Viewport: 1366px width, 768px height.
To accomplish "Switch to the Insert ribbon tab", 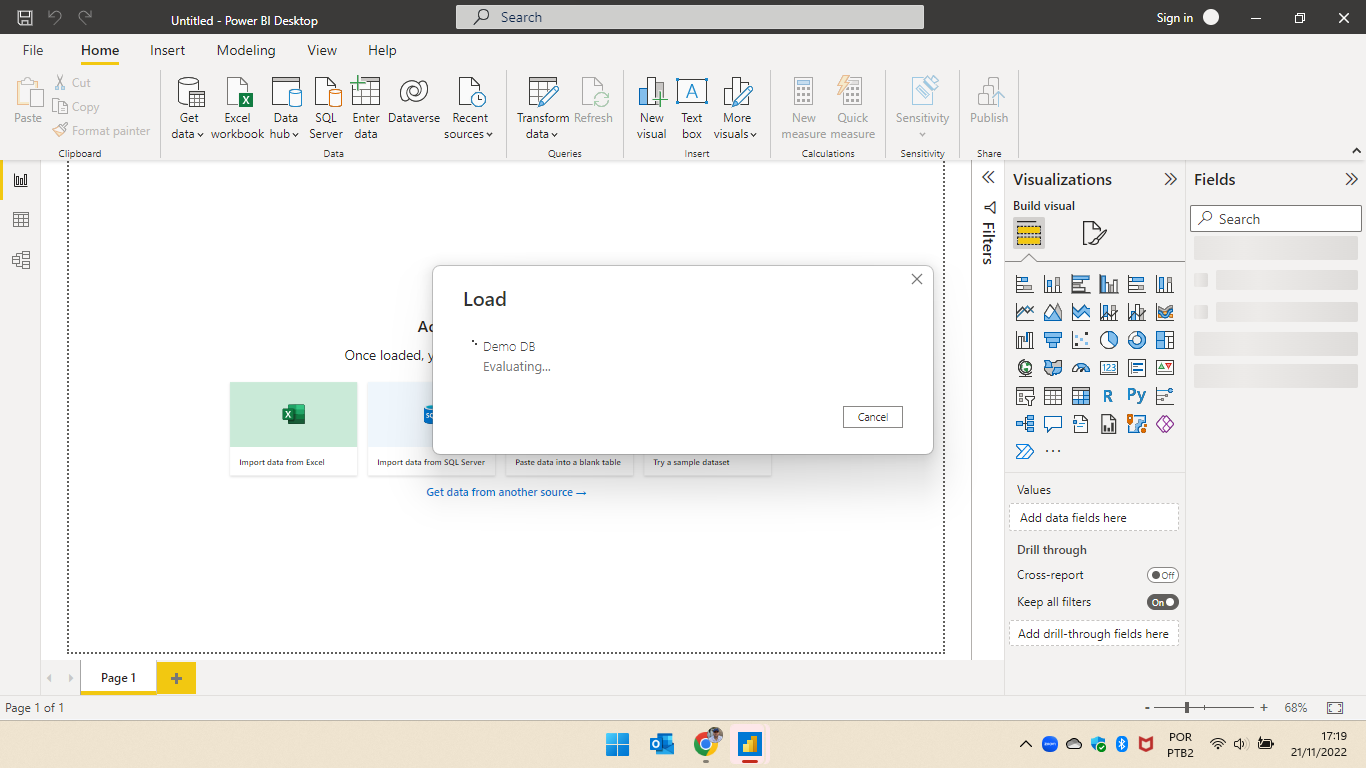I will 168,50.
